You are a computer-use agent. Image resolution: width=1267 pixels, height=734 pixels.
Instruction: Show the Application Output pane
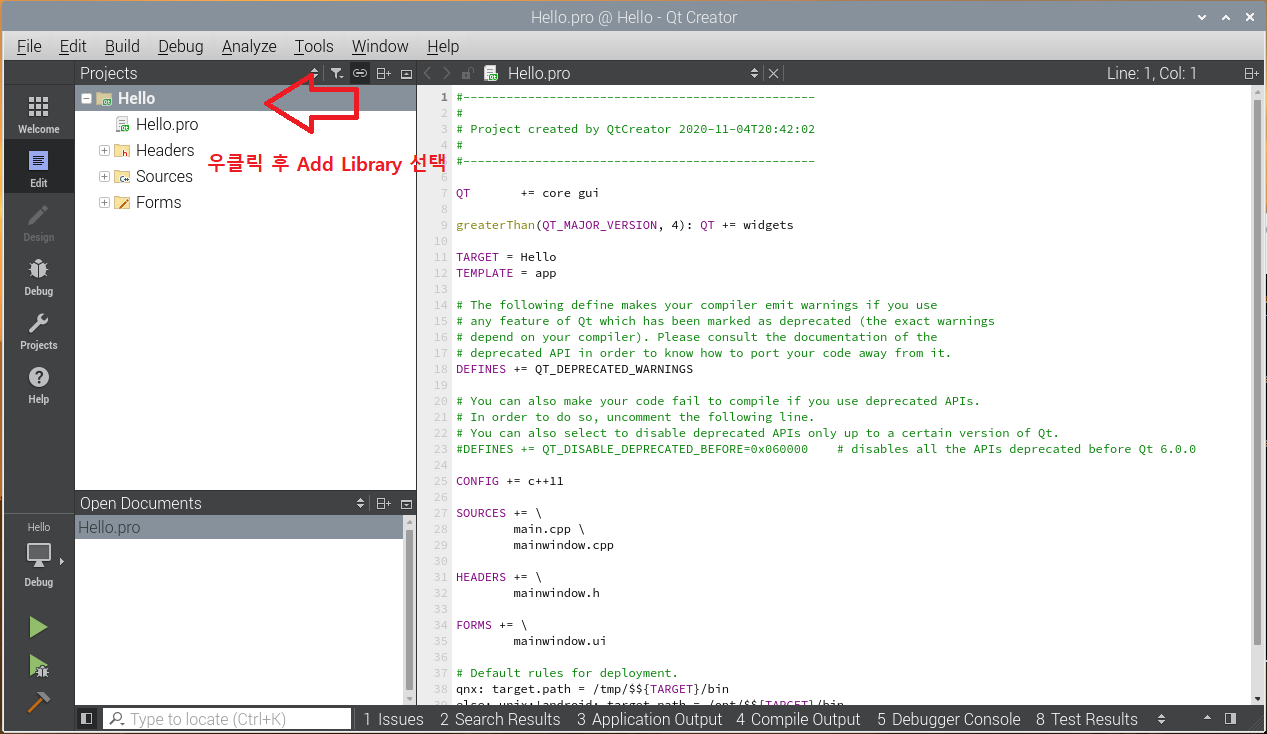coord(649,719)
